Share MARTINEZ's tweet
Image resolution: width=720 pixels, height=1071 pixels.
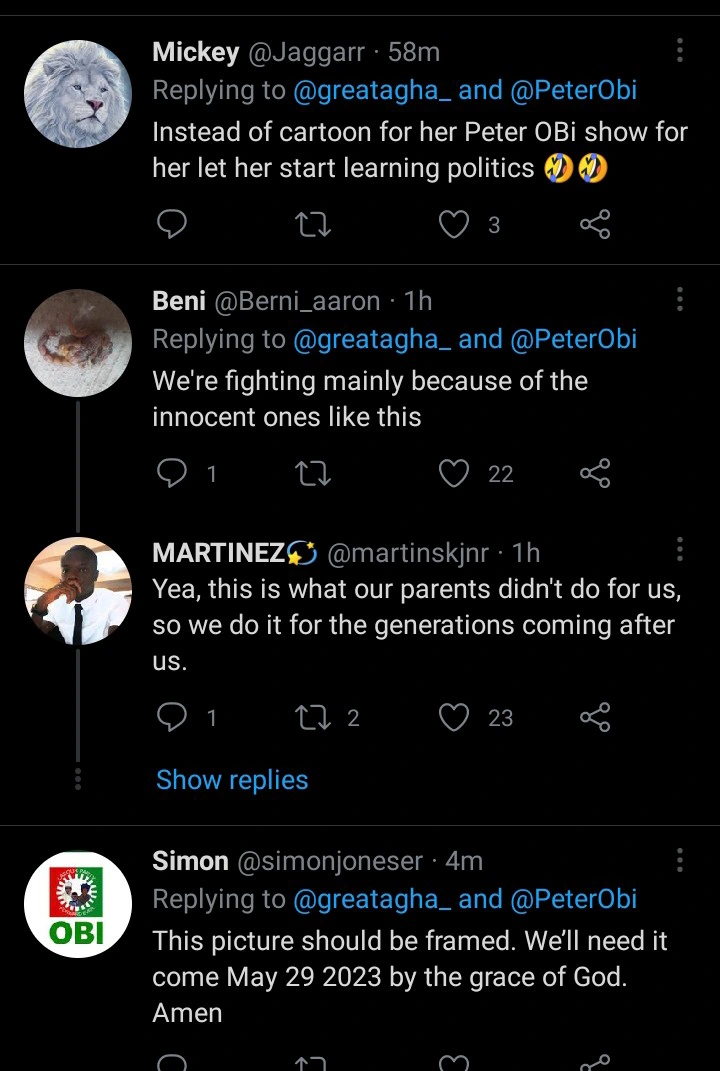pos(595,717)
